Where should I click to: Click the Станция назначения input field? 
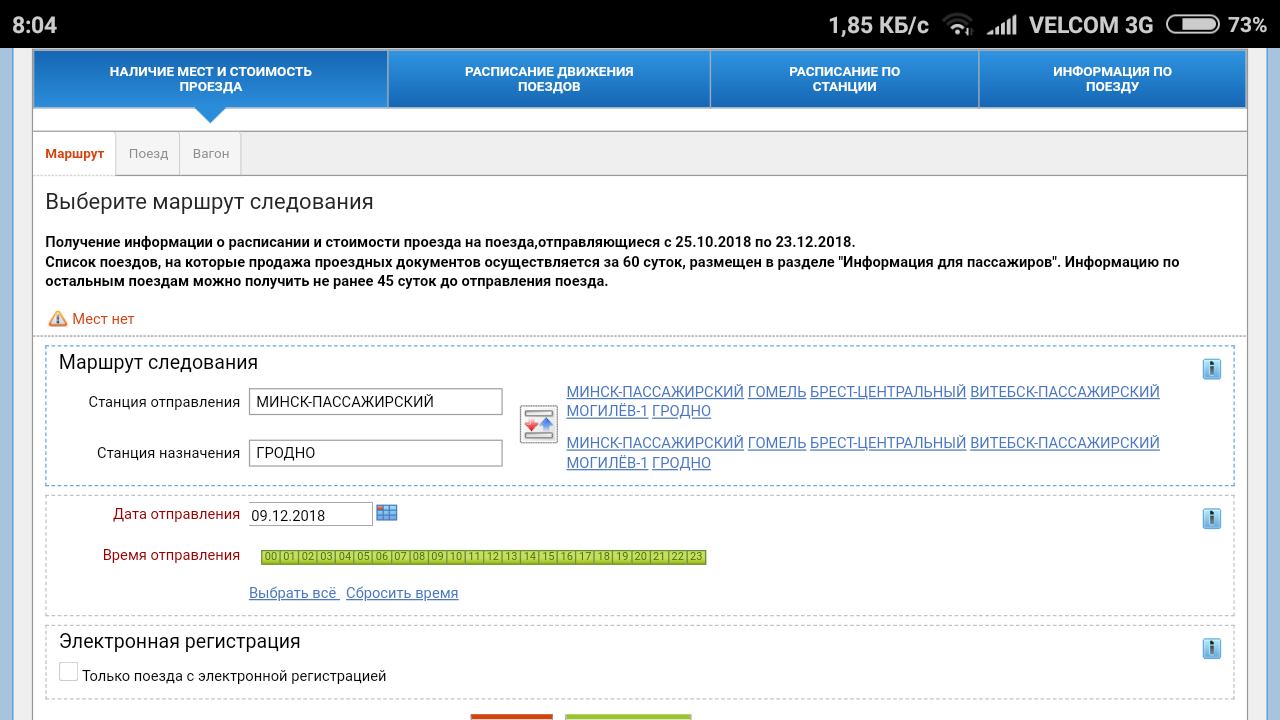pyautogui.click(x=375, y=453)
